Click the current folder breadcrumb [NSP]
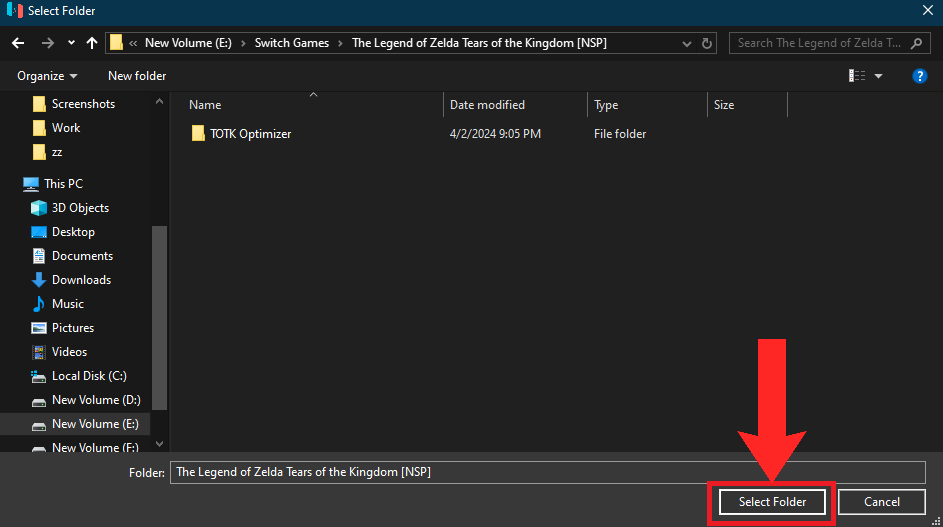Viewport: 943px width, 527px height. point(479,43)
